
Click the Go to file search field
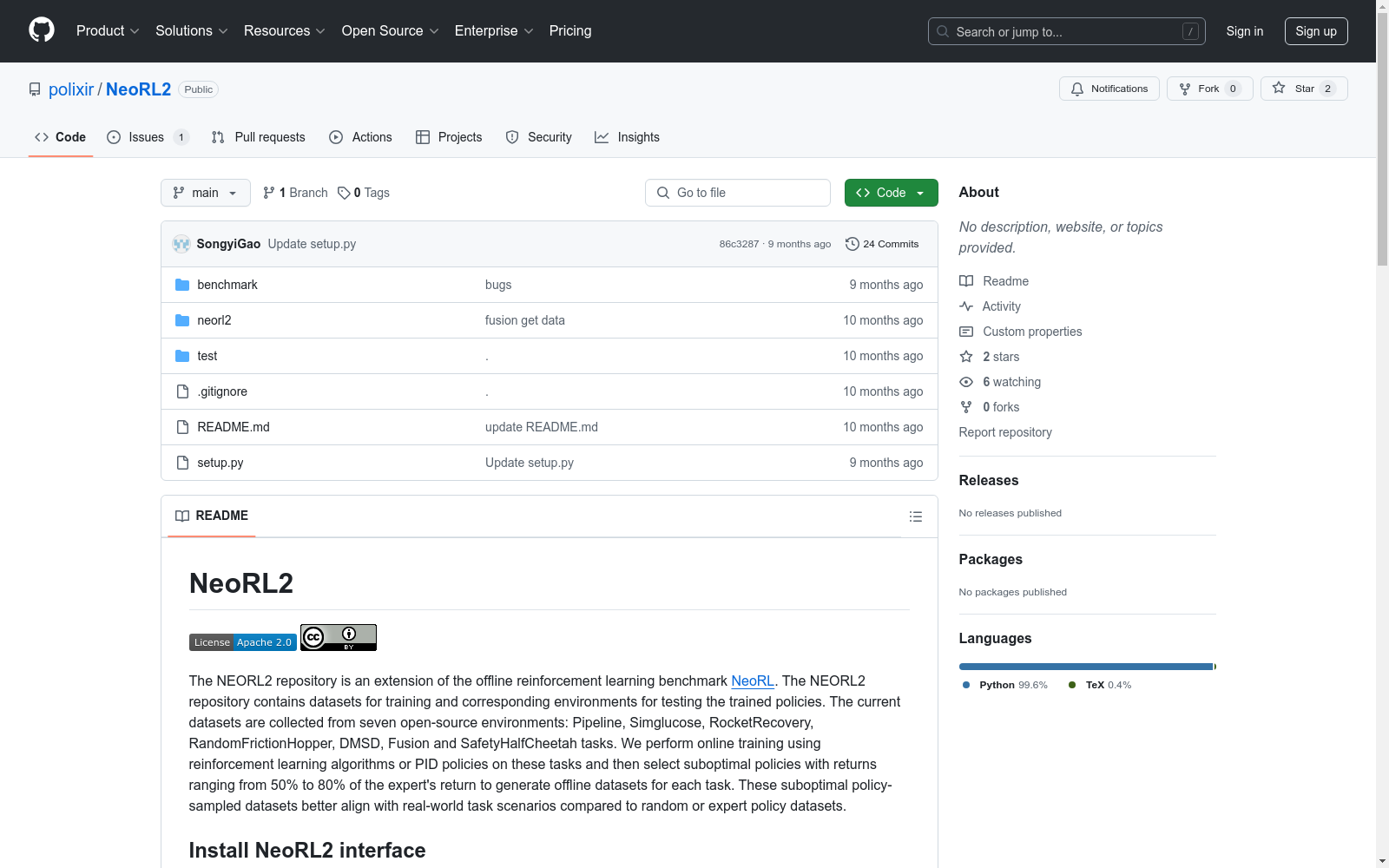pyautogui.click(x=738, y=193)
